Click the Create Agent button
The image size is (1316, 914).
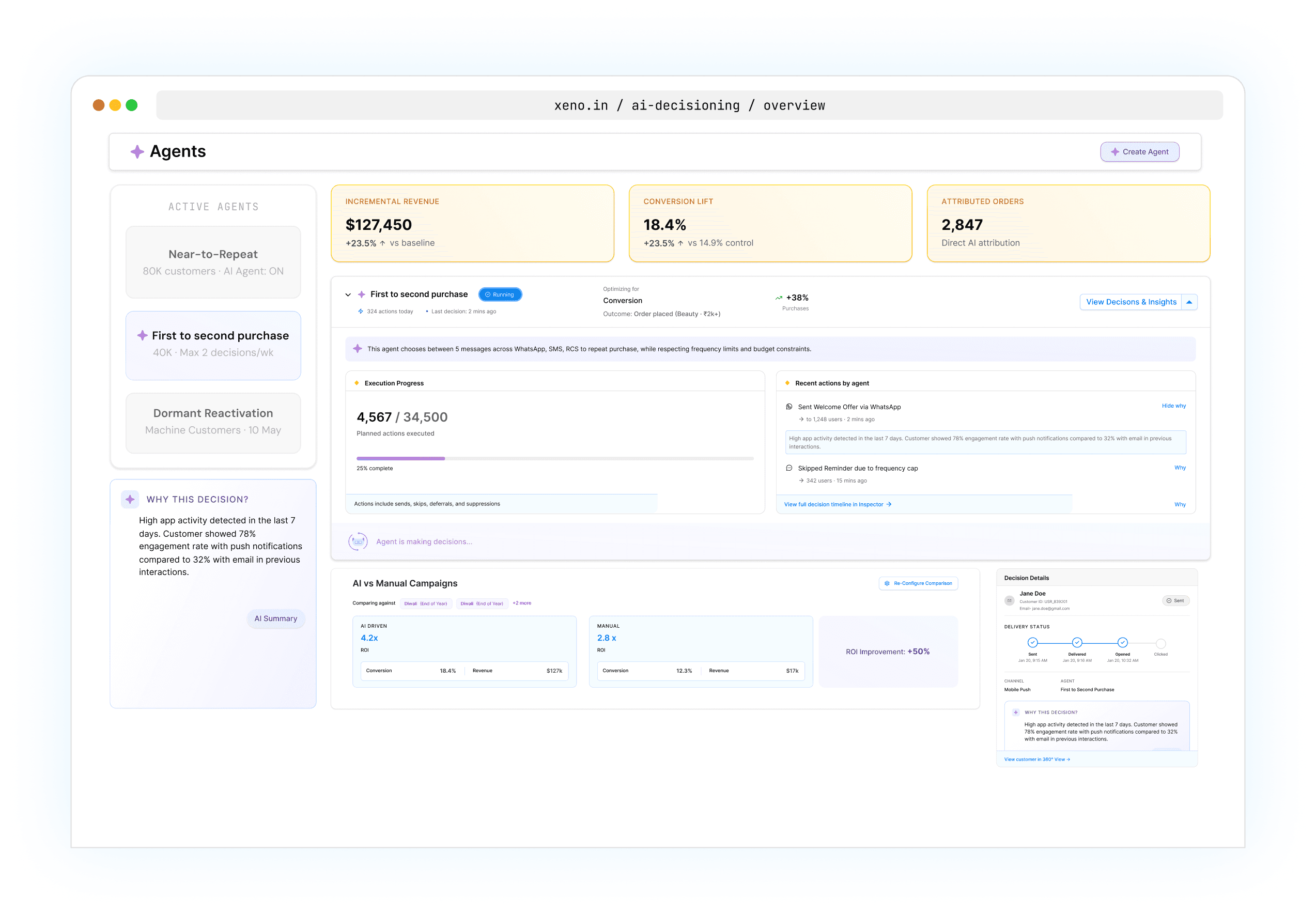1139,152
